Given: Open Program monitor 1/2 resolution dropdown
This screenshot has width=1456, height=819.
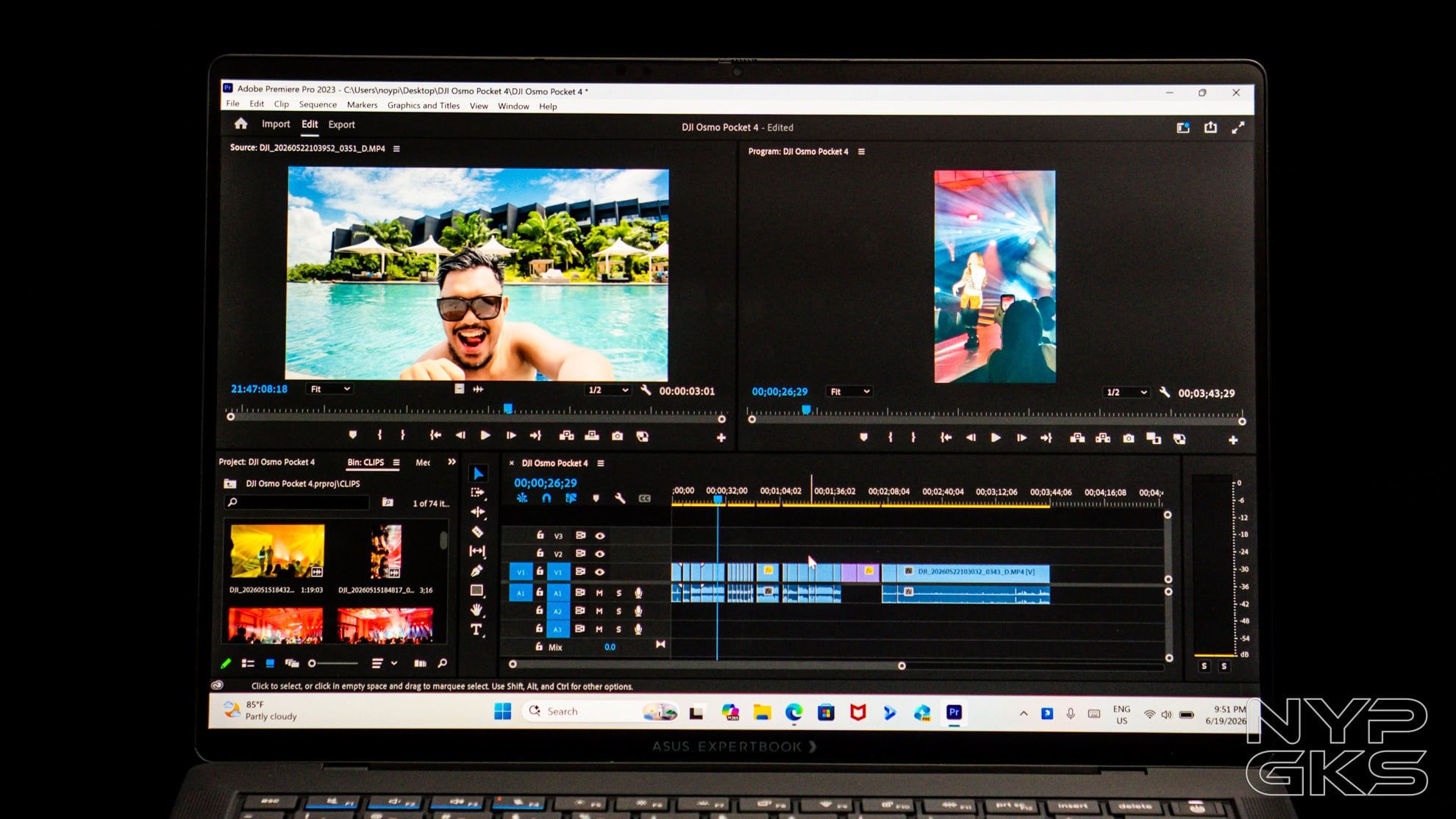Looking at the screenshot, I should 1126,393.
